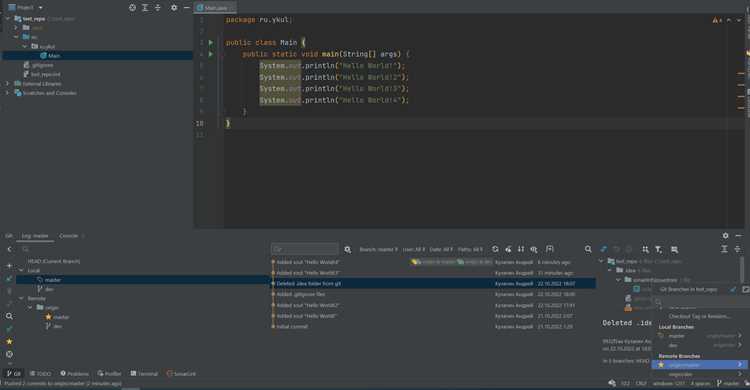
Task: Open the Terminal tool window tab
Action: [x=144, y=374]
